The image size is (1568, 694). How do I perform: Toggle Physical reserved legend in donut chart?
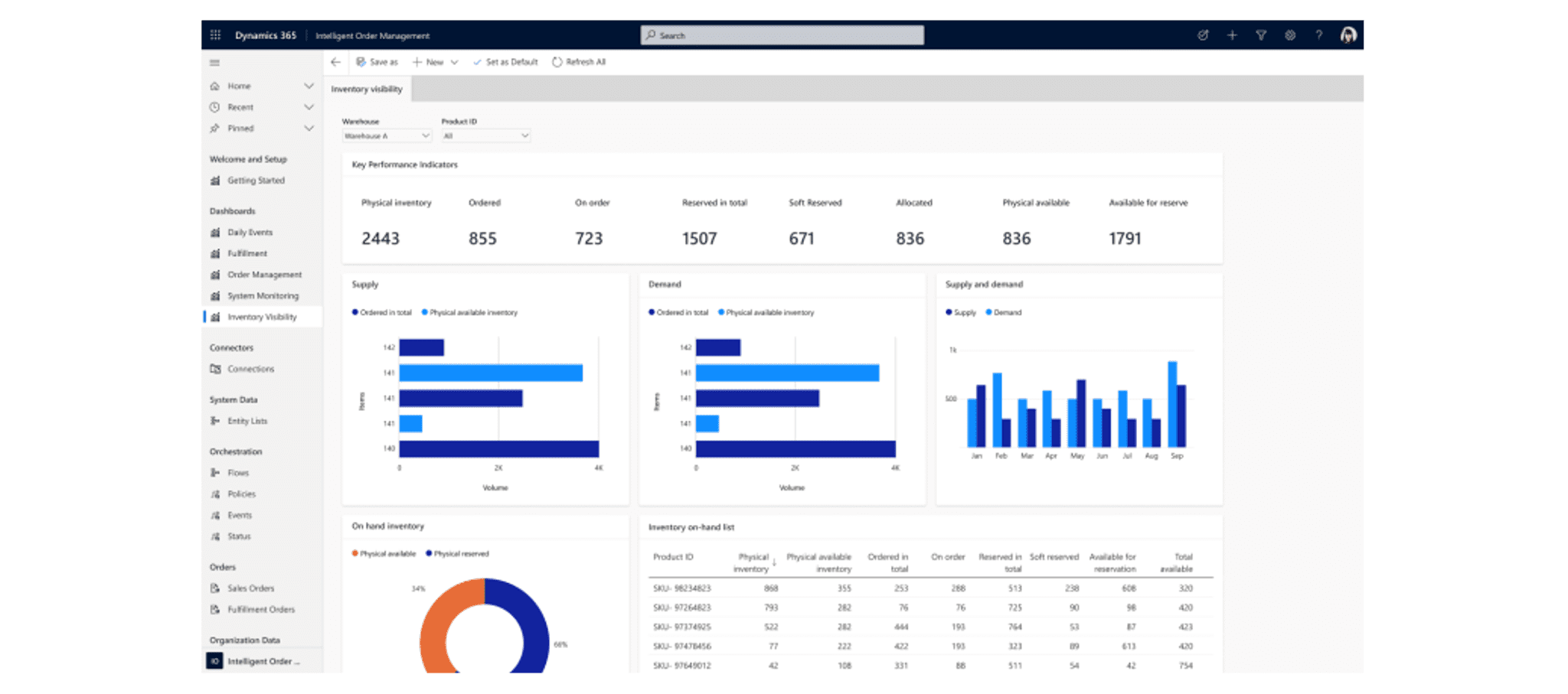click(x=457, y=553)
